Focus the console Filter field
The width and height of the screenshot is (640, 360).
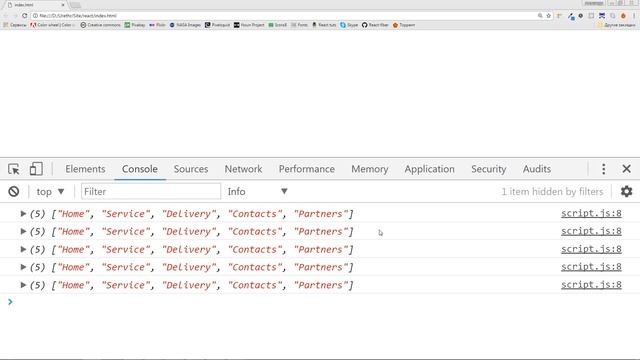(x=151, y=191)
